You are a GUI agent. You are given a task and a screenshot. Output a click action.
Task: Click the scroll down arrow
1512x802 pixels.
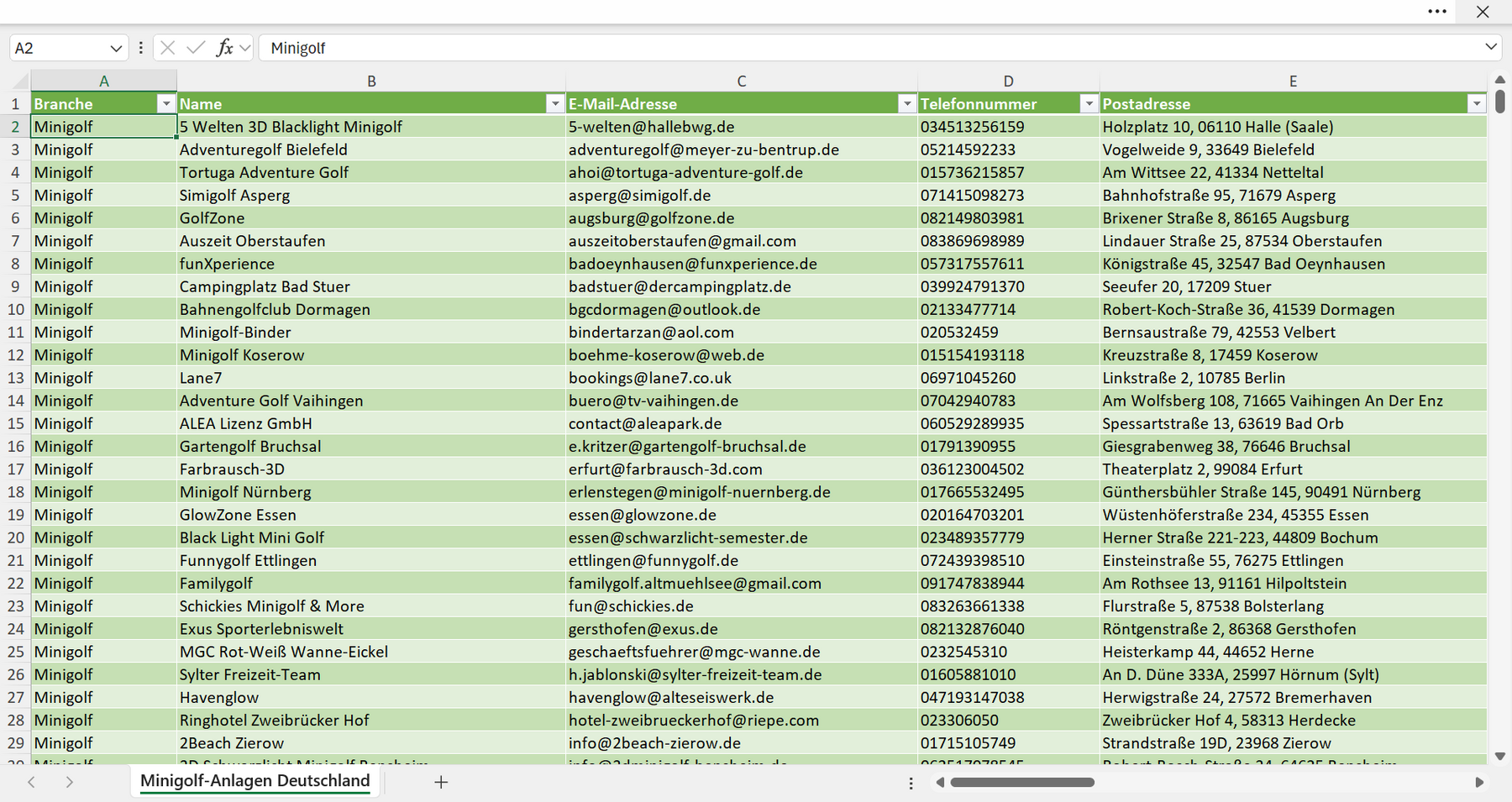(1500, 756)
